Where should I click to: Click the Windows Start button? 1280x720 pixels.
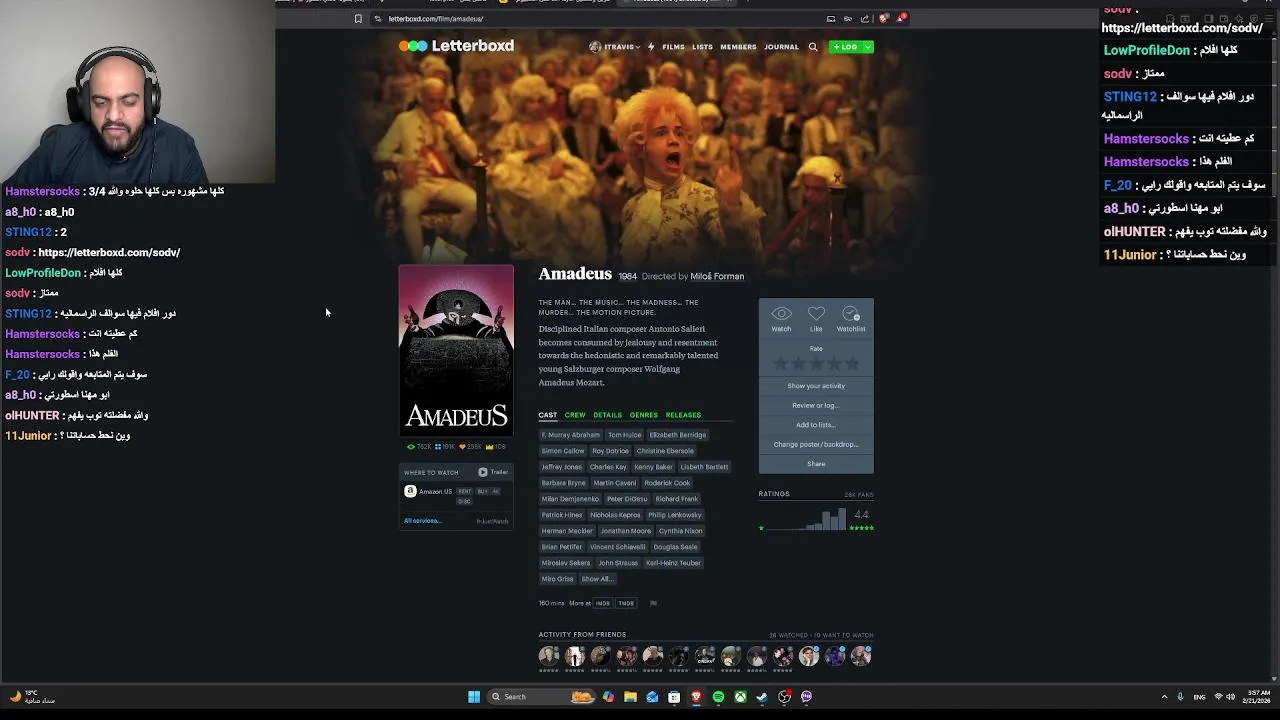pyautogui.click(x=474, y=697)
